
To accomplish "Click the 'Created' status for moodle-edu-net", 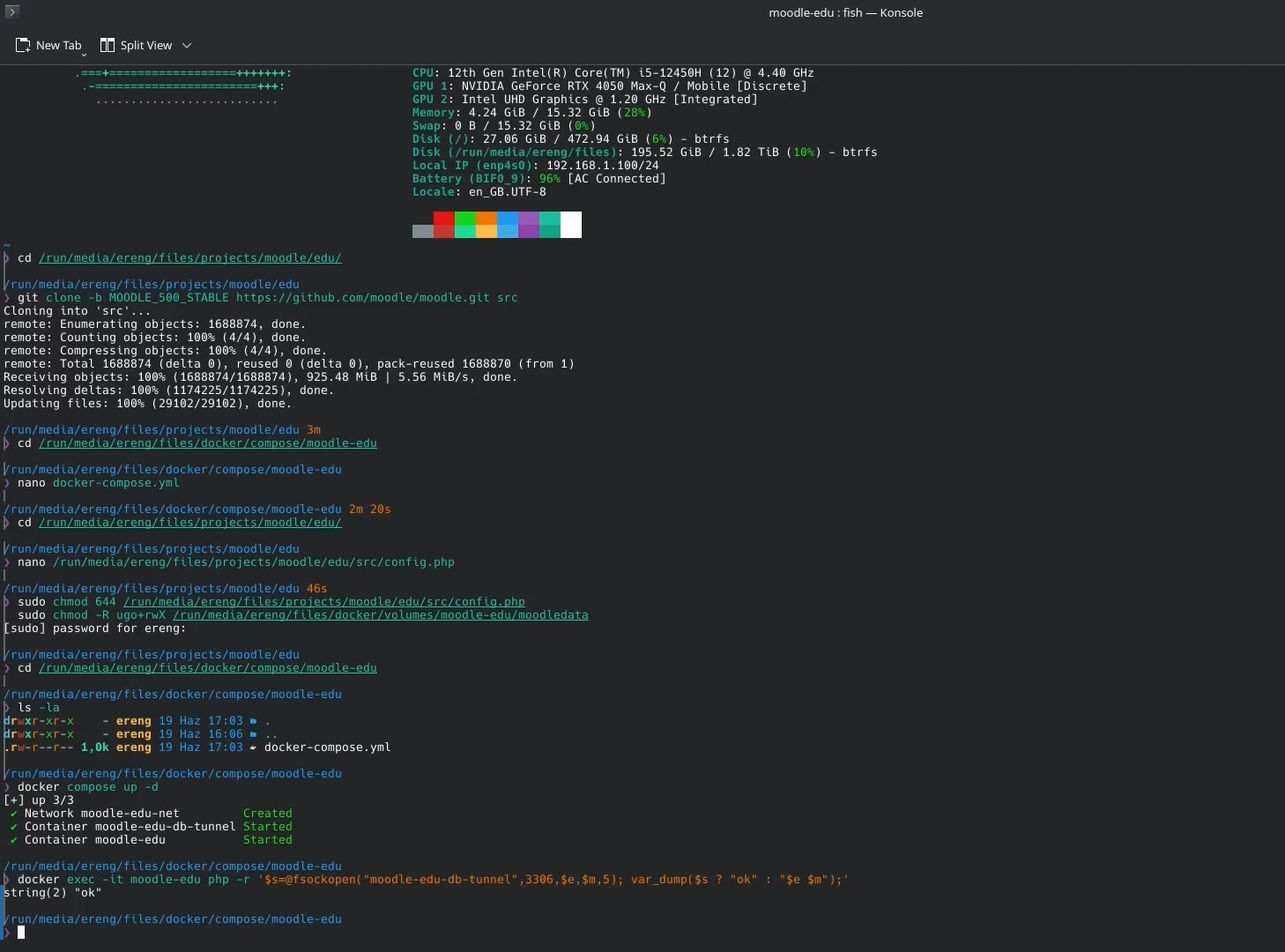I will click(268, 814).
